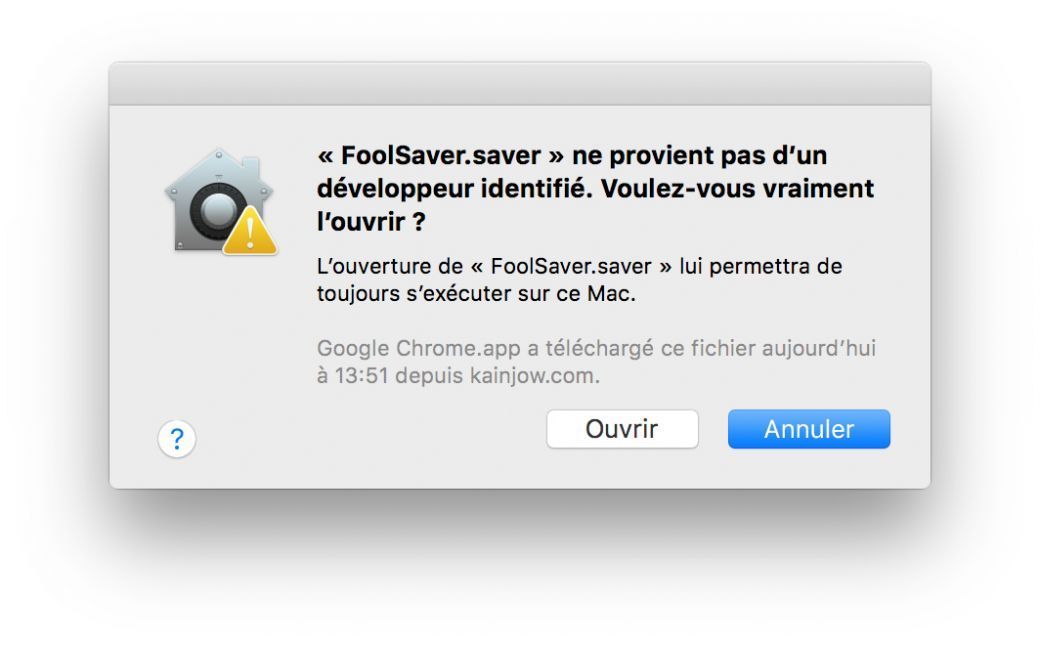This screenshot has height=645, width=1040.
Task: Click the "lui permettra de" description text
Action: 760,268
